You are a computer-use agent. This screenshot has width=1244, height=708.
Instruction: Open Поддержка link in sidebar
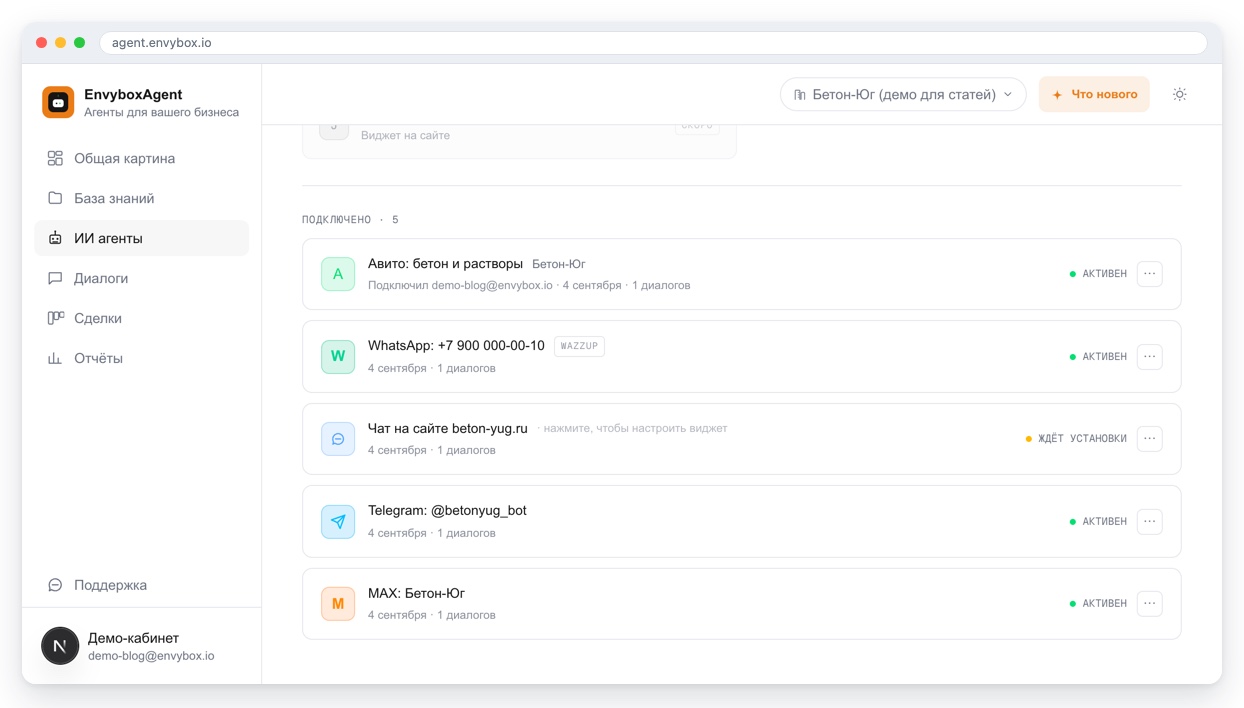click(142, 585)
